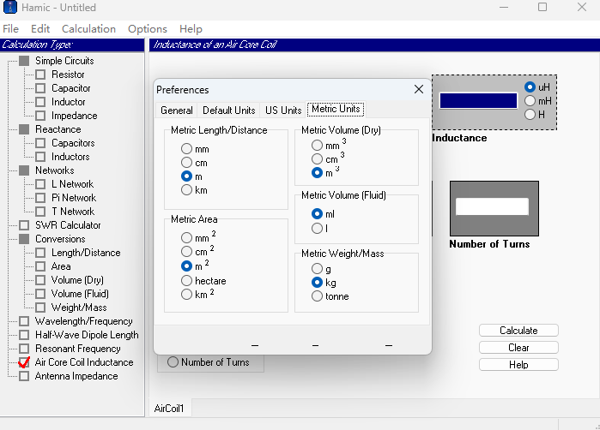Click the Number of Turns input box
This screenshot has width=600, height=430.
click(491, 206)
